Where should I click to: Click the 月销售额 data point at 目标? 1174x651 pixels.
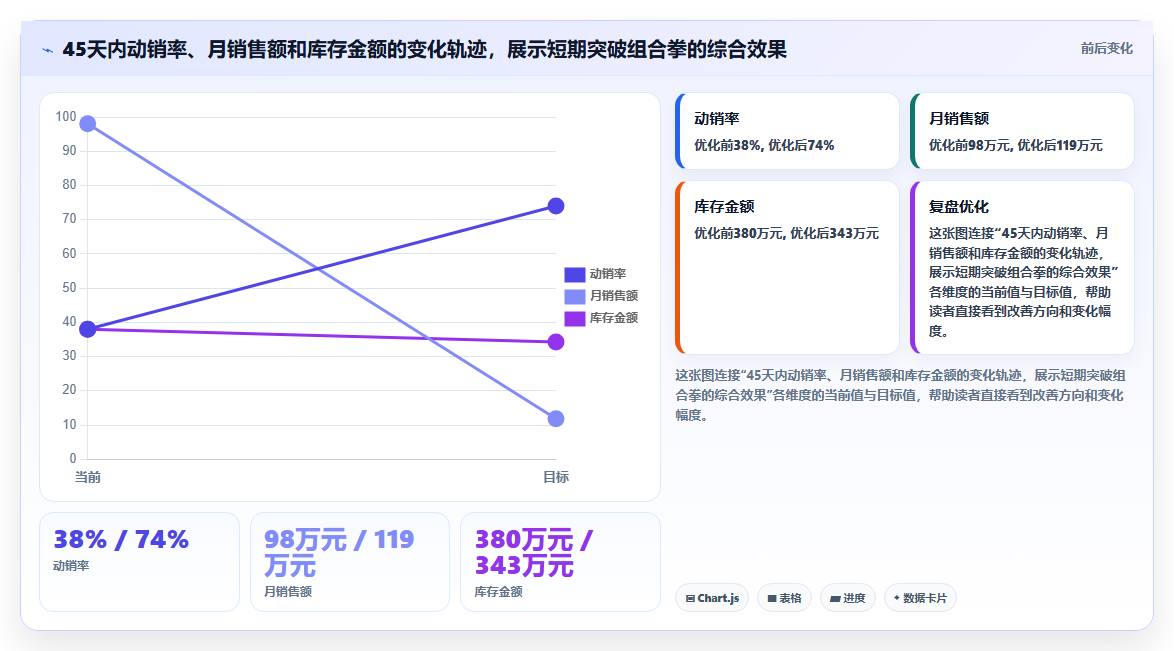(556, 419)
